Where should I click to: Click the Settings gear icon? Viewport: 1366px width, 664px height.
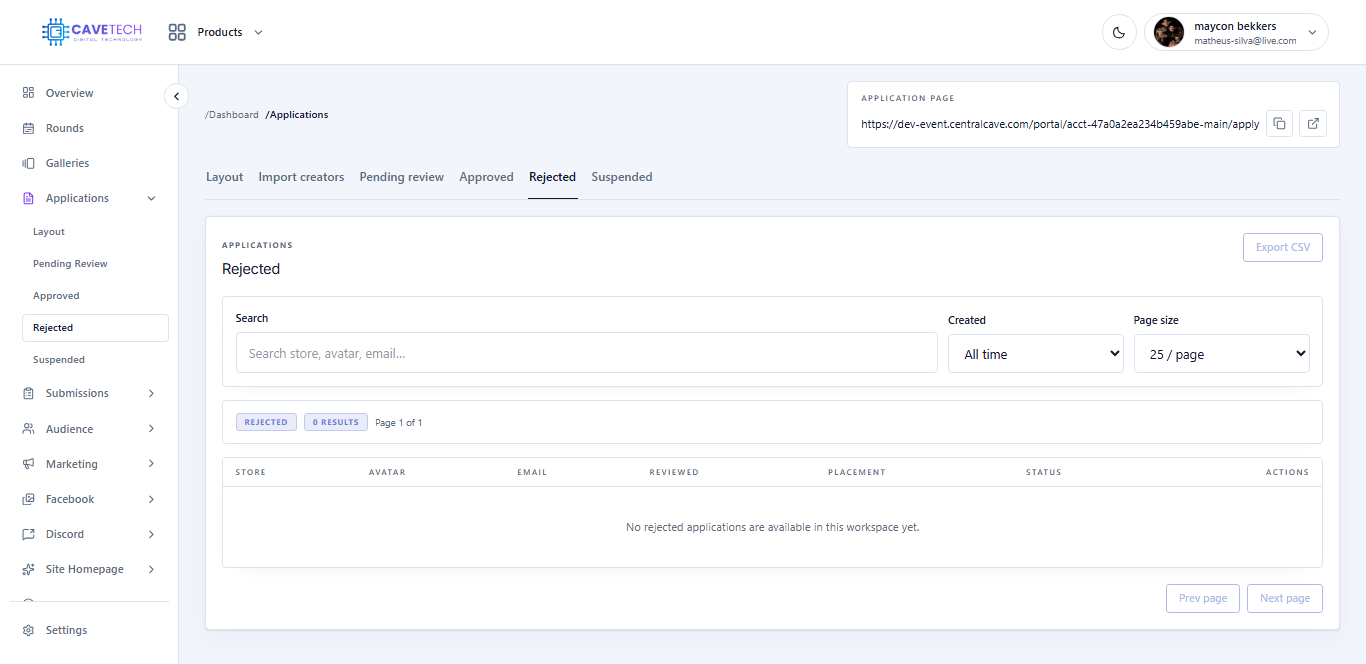pos(28,630)
